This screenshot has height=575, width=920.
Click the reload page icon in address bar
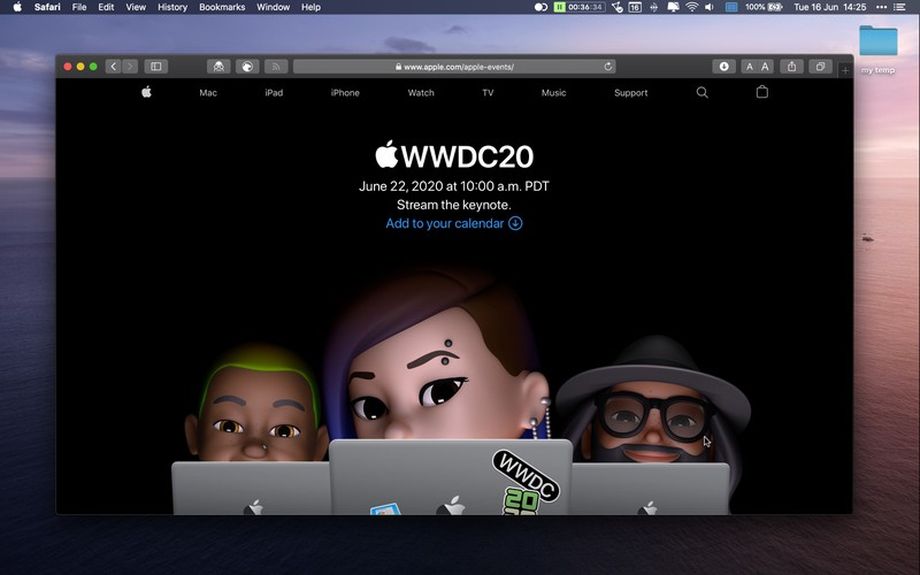point(608,67)
